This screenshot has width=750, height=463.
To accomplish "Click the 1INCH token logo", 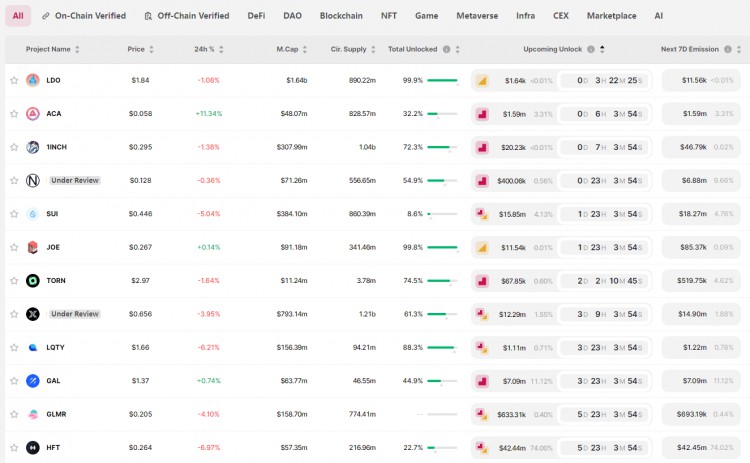I will pyautogui.click(x=33, y=147).
